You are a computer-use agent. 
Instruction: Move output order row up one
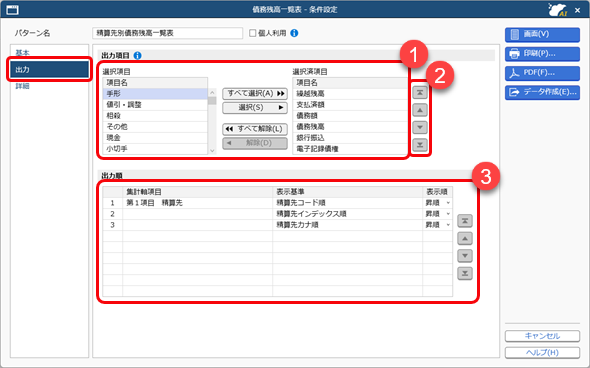(x=465, y=238)
